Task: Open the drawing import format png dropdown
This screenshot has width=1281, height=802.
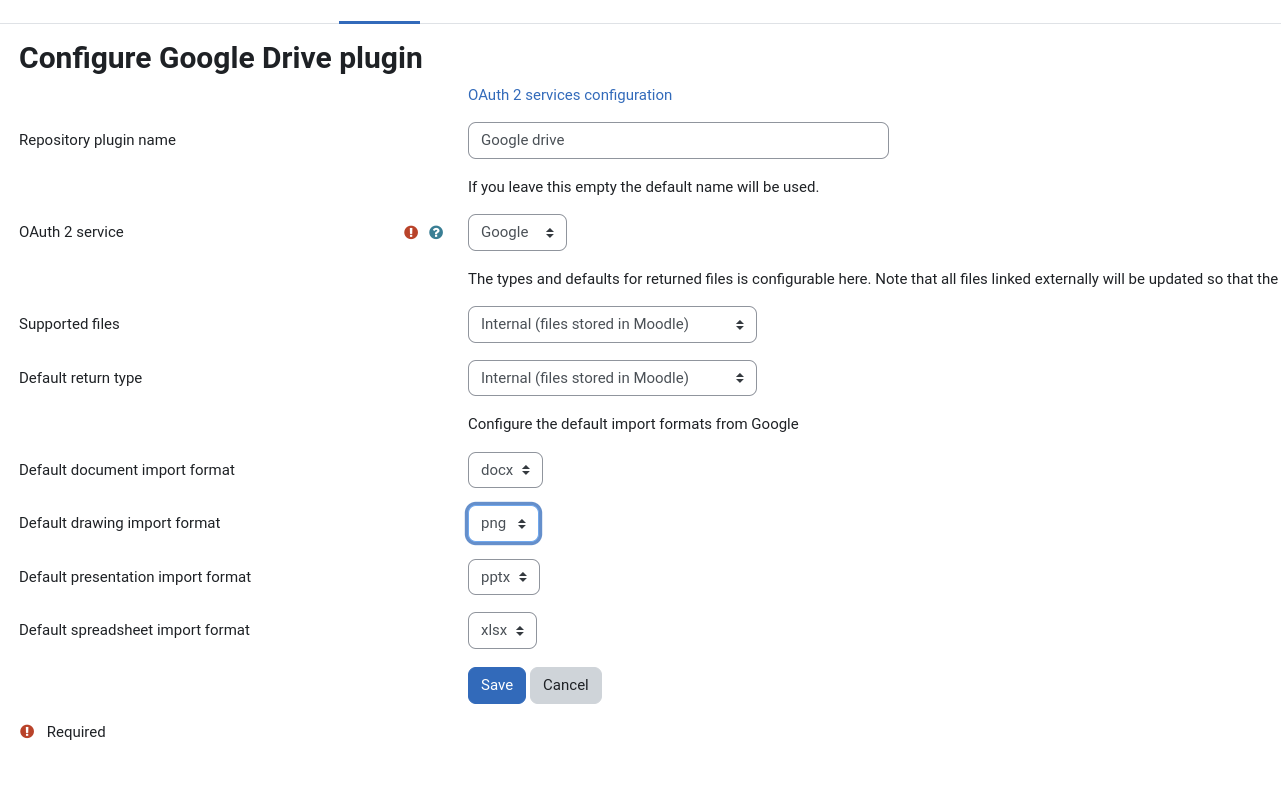Action: tap(503, 523)
